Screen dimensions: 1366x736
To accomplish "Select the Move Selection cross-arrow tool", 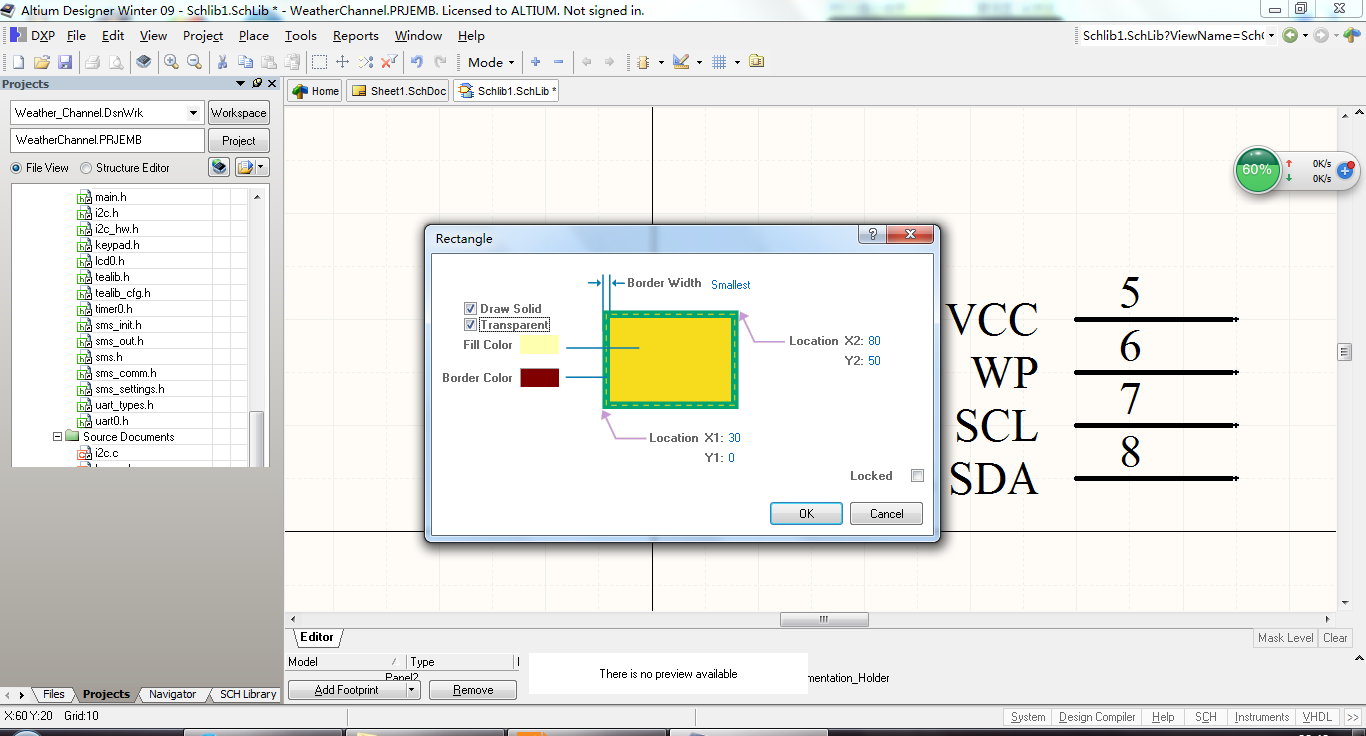I will tap(342, 62).
